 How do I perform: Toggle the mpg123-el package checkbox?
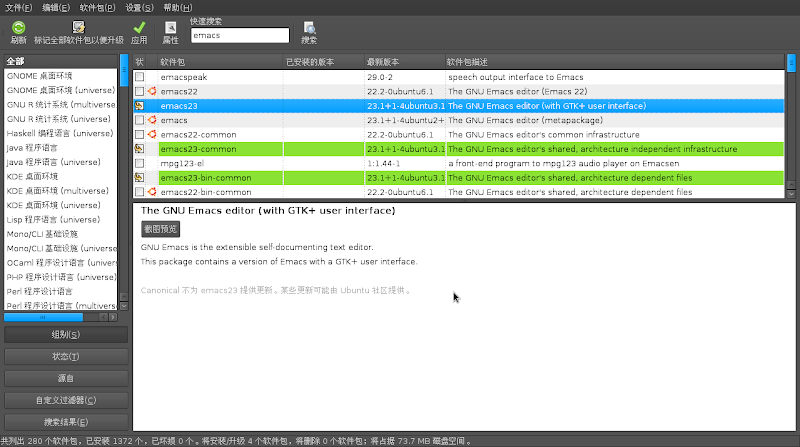click(x=139, y=163)
